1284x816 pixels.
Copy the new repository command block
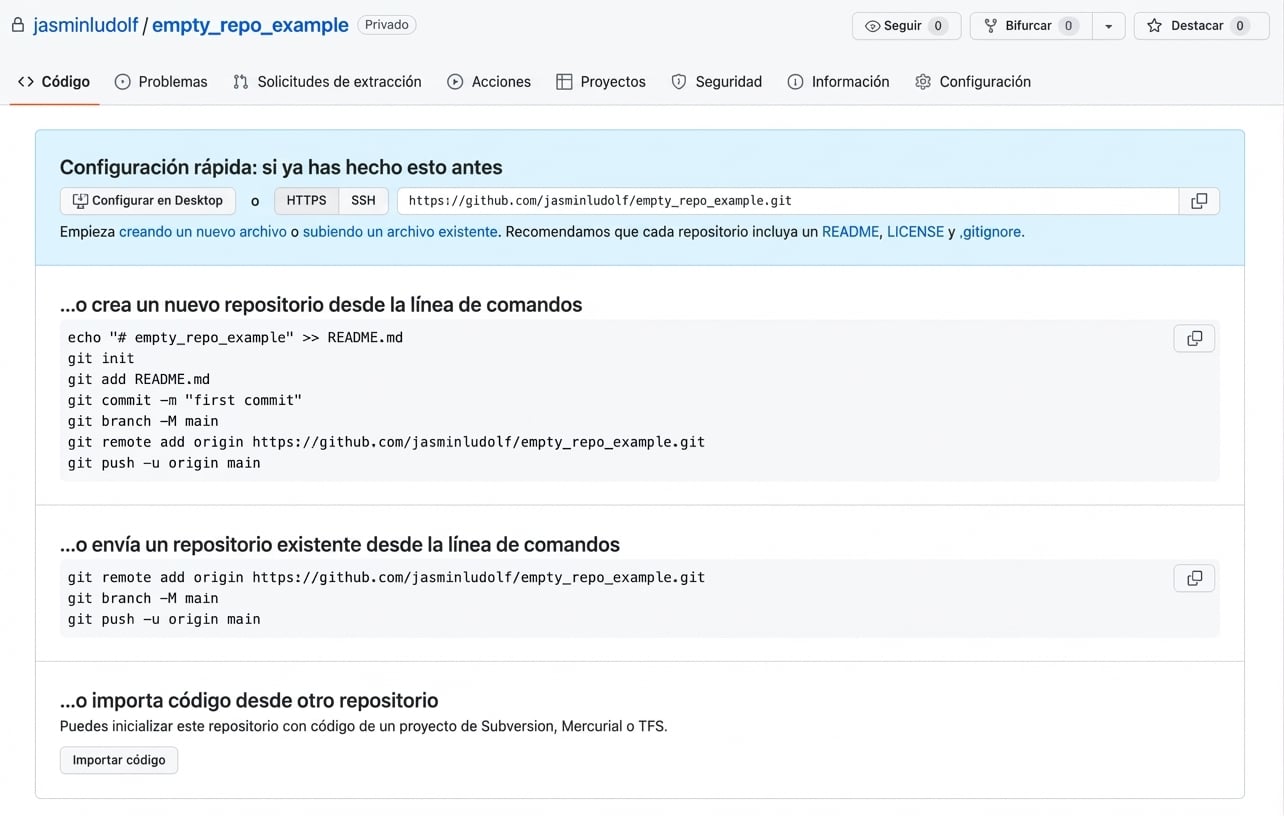tap(1194, 338)
